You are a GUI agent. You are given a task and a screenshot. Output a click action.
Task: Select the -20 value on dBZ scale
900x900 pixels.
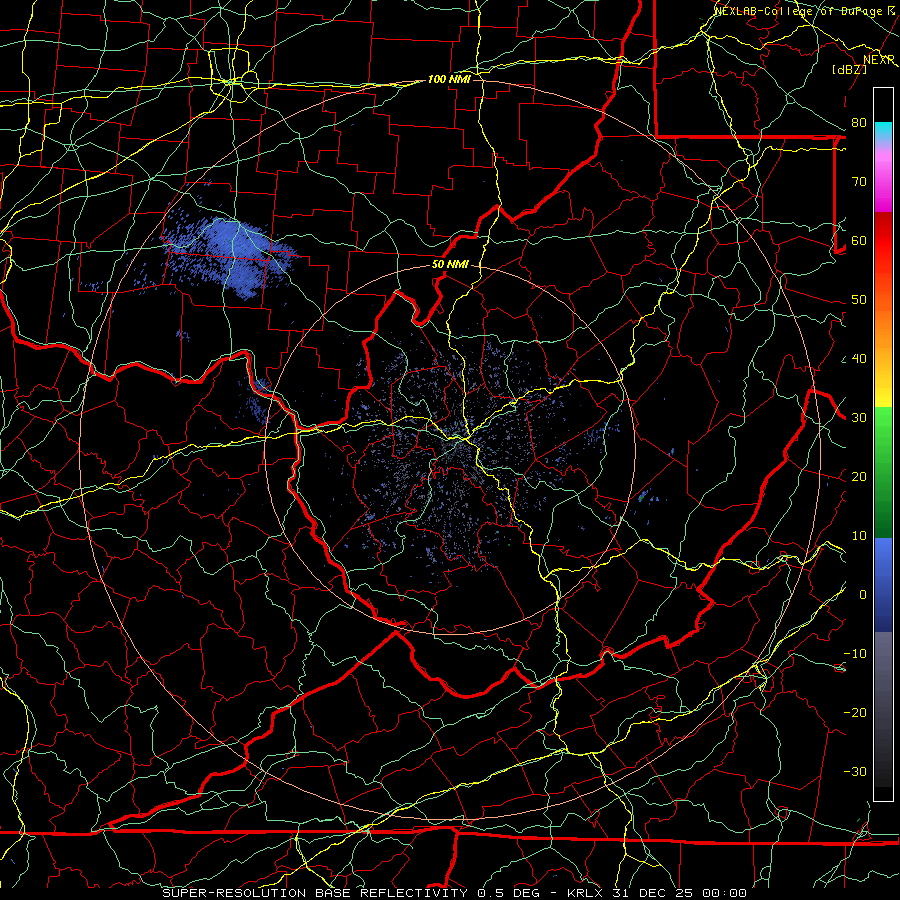pos(855,712)
